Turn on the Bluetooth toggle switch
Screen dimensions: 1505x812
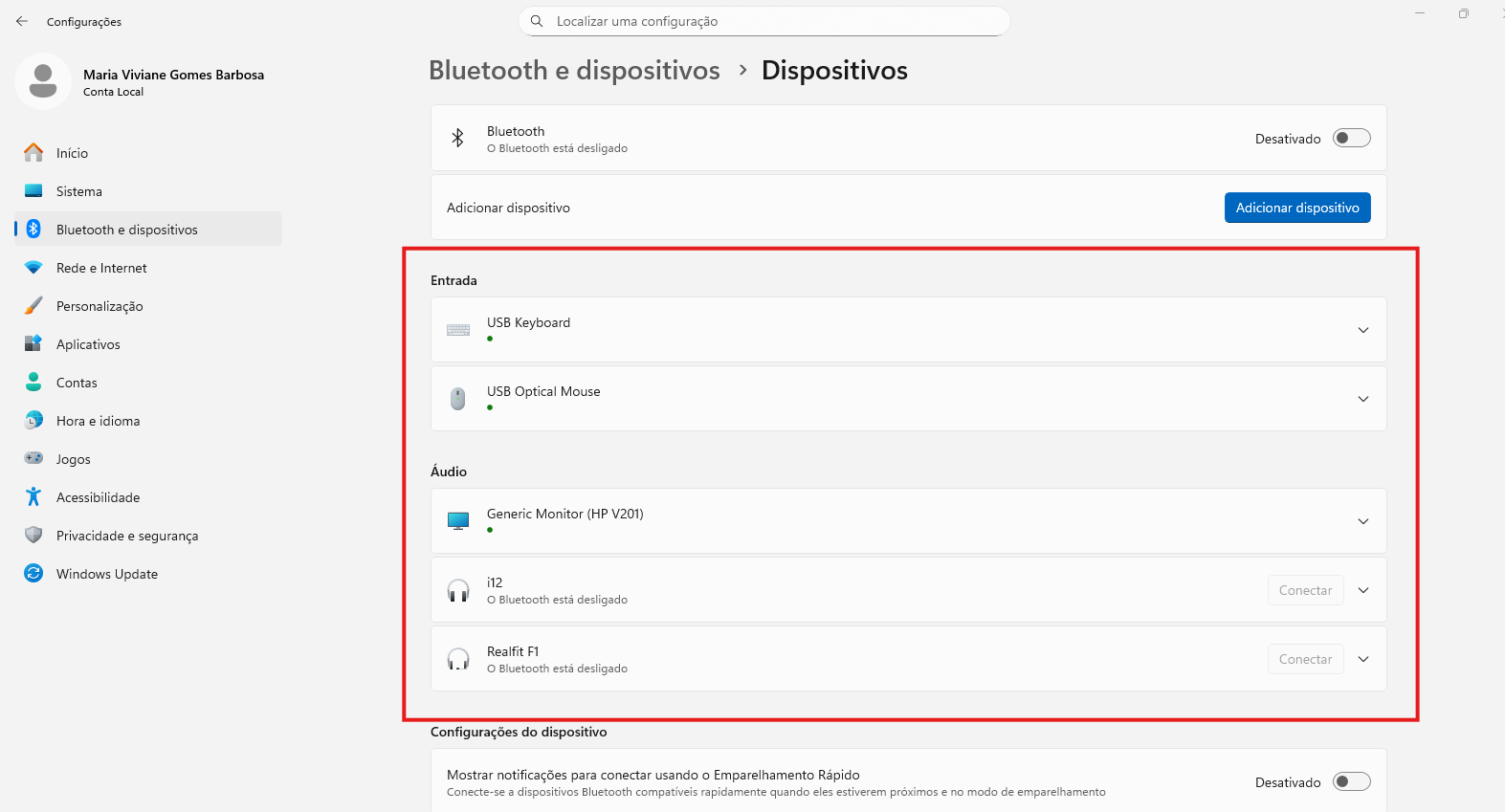tap(1351, 139)
